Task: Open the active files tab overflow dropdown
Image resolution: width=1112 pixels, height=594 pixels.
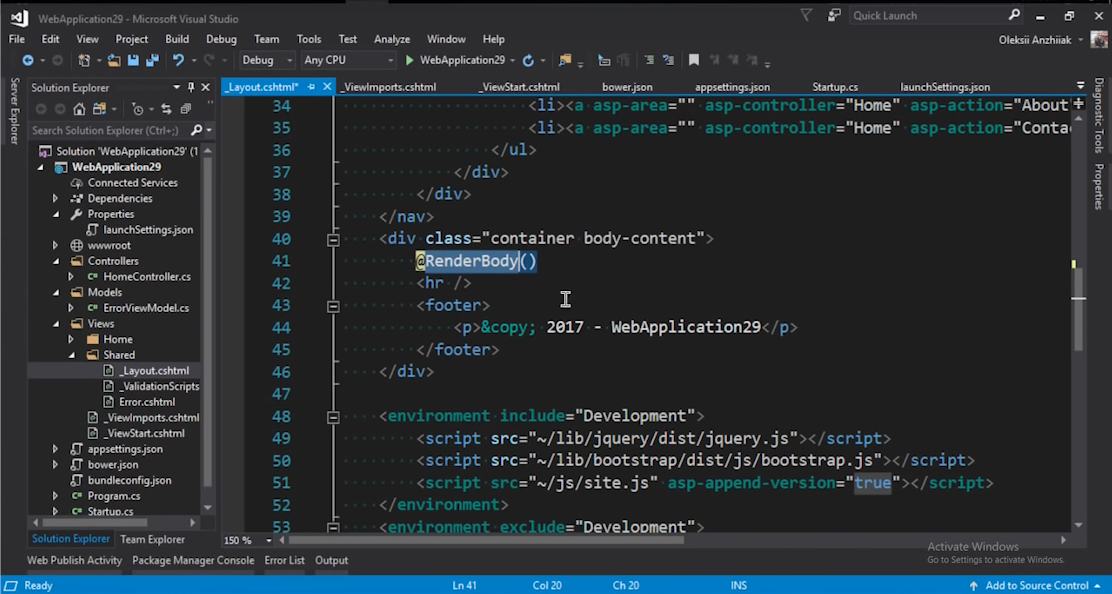Action: click(1080, 86)
